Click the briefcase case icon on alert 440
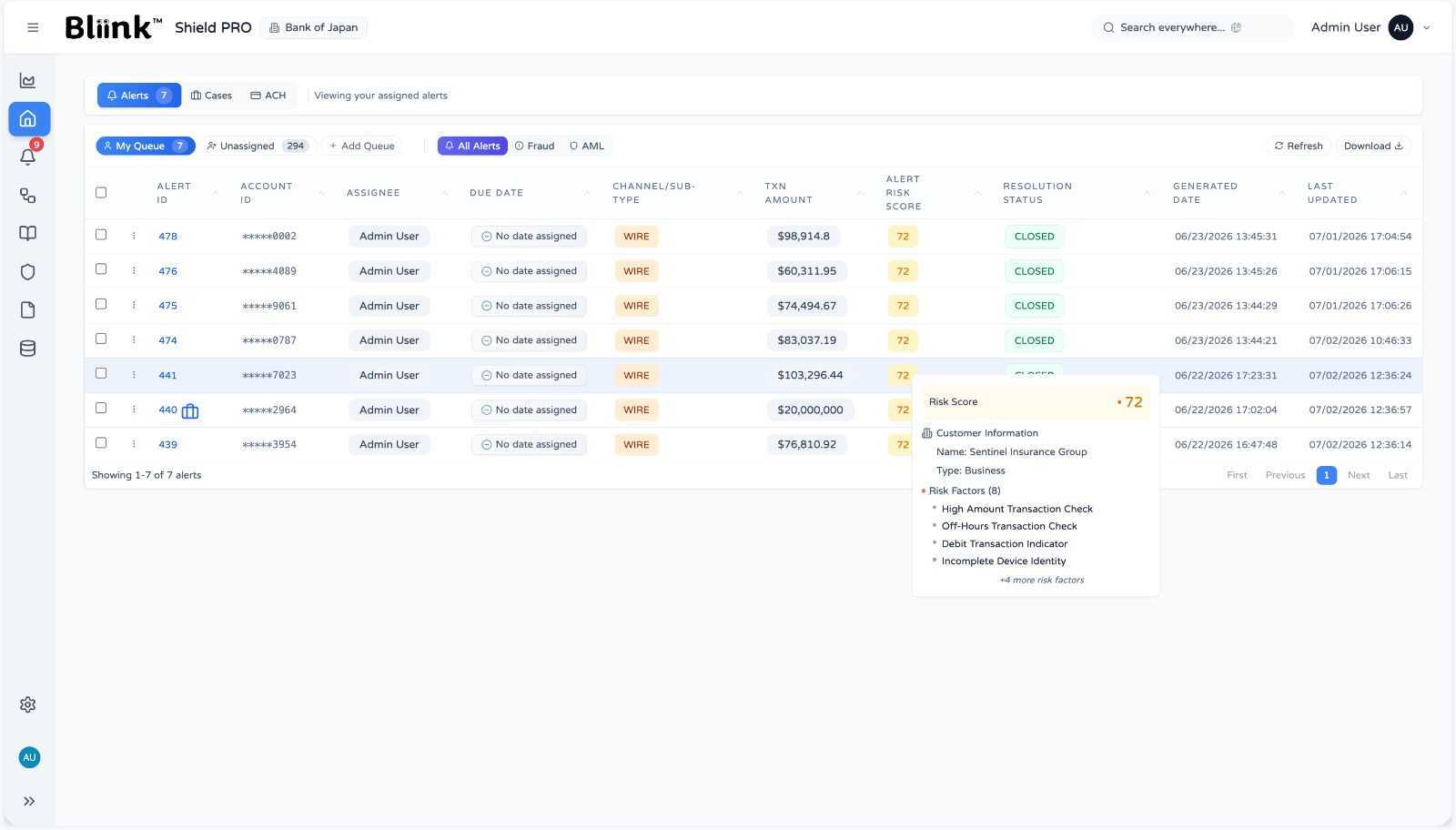1456x830 pixels. (x=190, y=411)
